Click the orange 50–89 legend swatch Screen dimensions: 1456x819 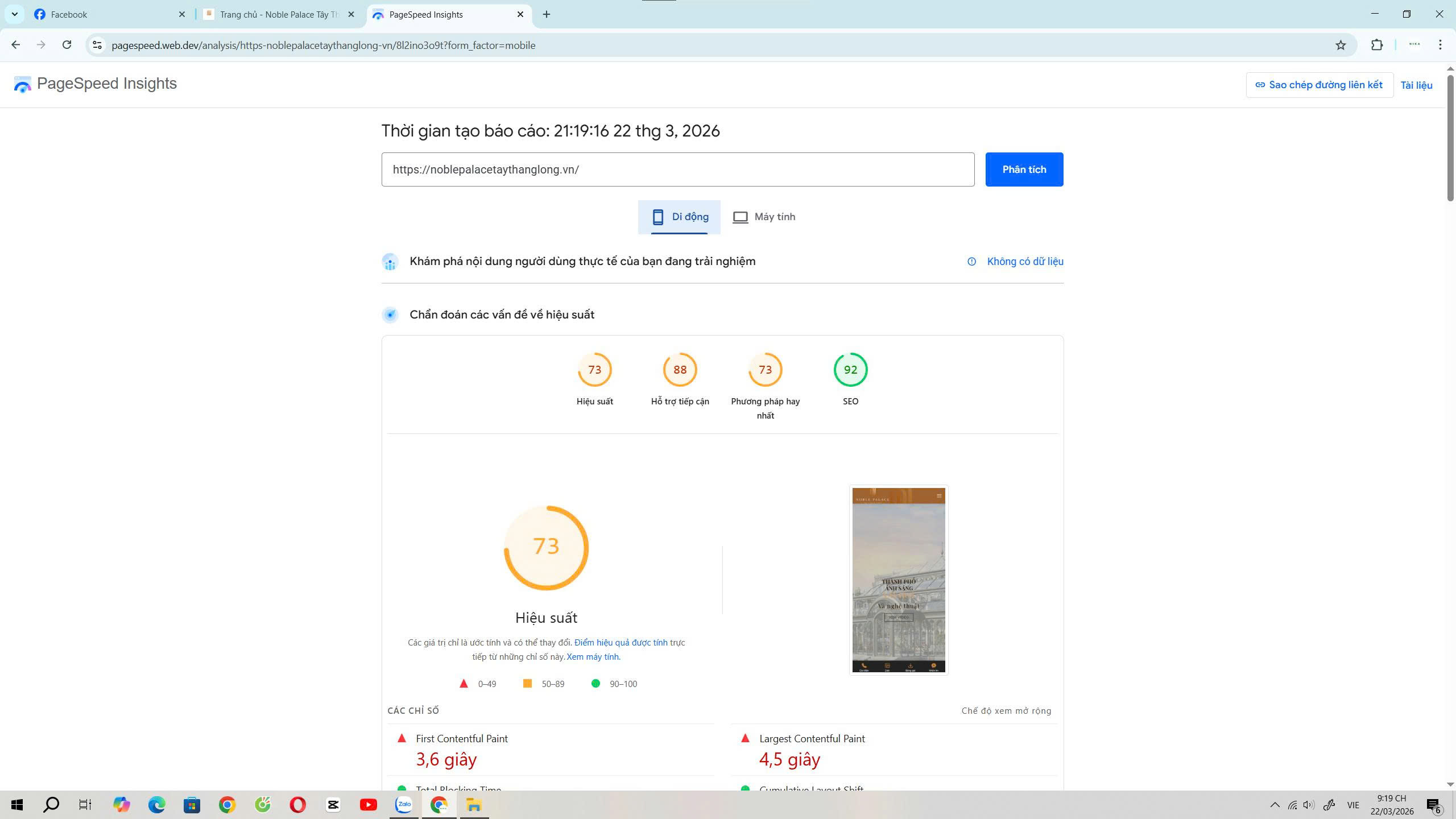528,684
